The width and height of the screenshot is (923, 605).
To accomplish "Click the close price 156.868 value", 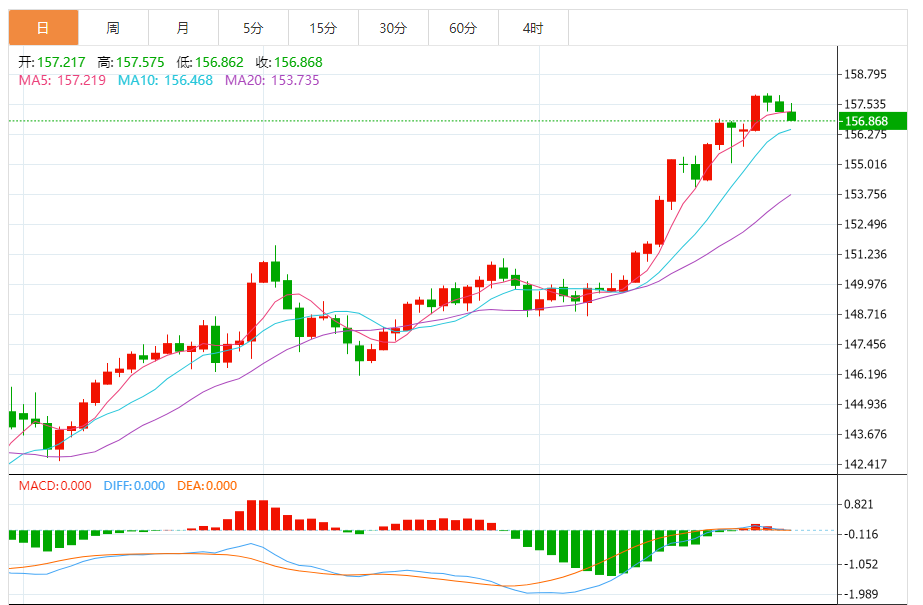I will tap(298, 62).
